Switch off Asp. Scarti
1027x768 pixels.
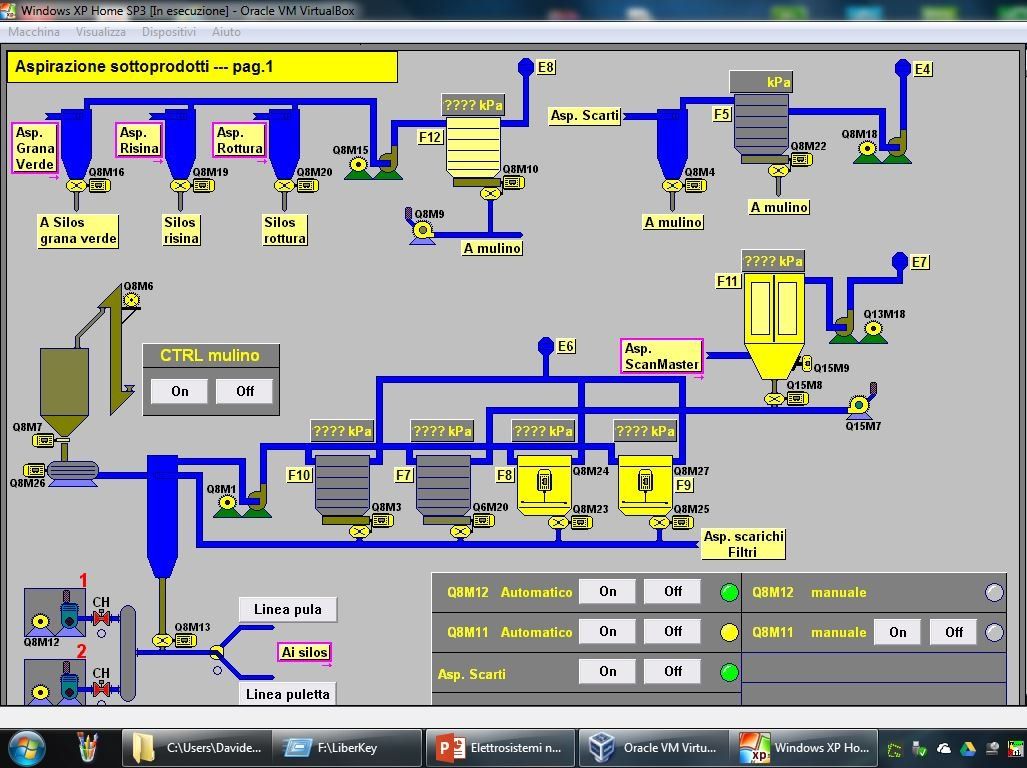(673, 672)
